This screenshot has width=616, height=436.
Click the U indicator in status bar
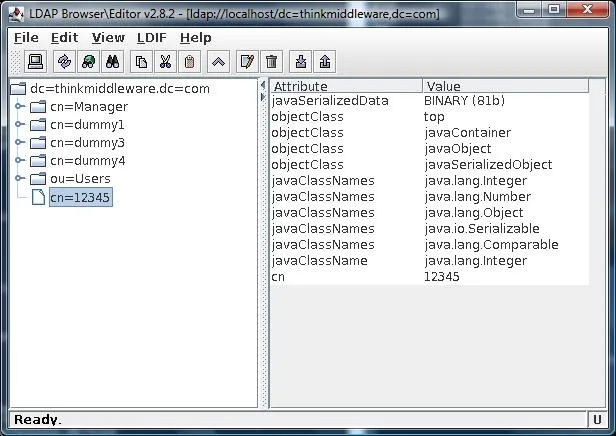(x=597, y=420)
